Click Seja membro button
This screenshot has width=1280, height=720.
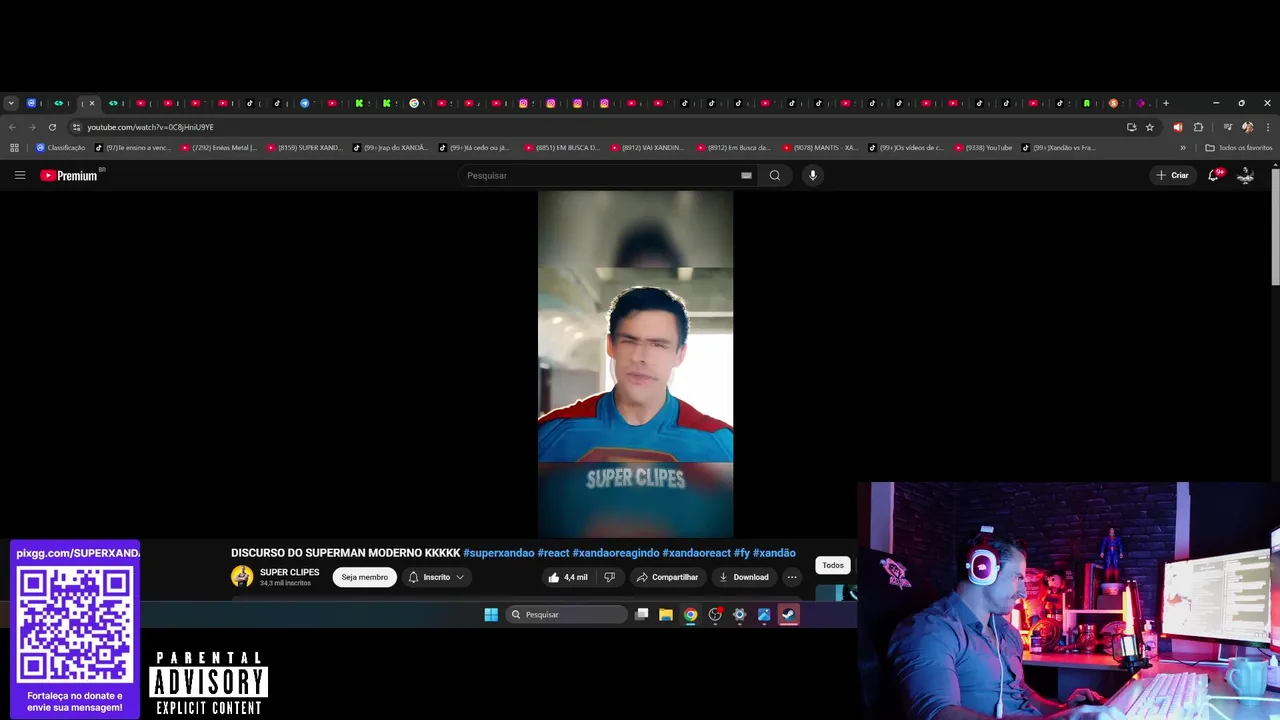[x=364, y=577]
